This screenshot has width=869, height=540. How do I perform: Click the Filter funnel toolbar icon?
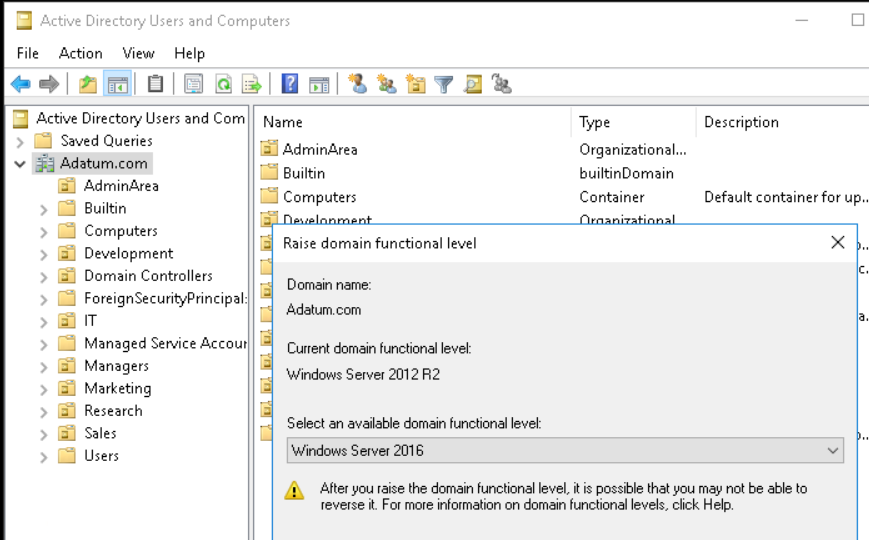point(443,84)
